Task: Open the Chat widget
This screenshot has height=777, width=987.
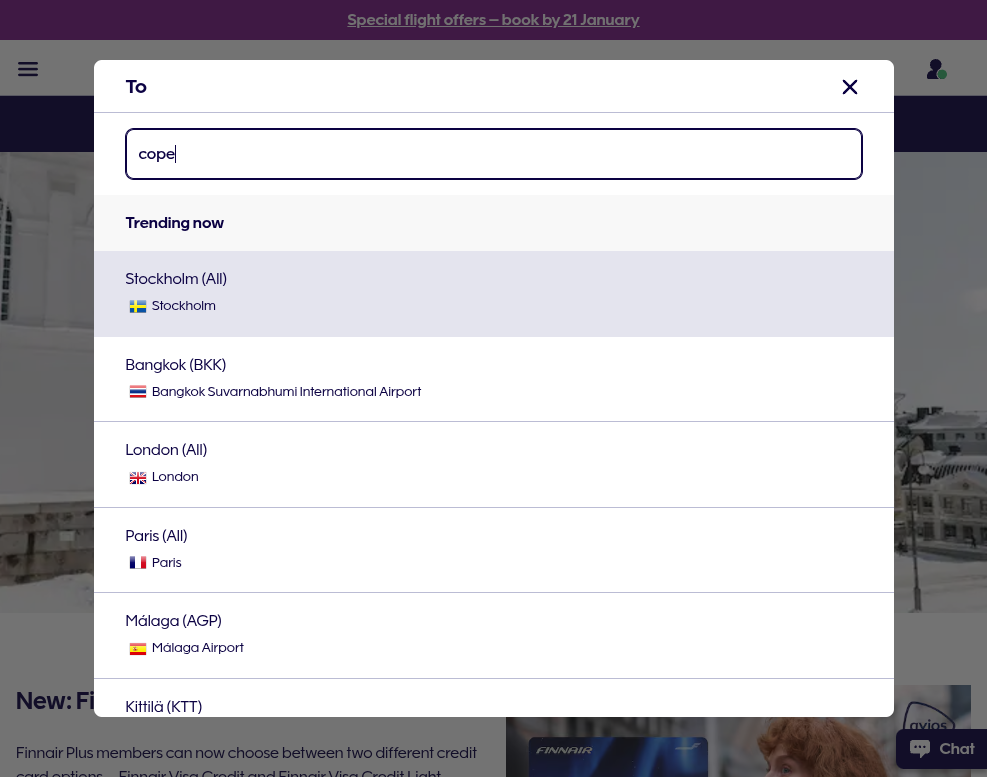Action: (x=942, y=749)
